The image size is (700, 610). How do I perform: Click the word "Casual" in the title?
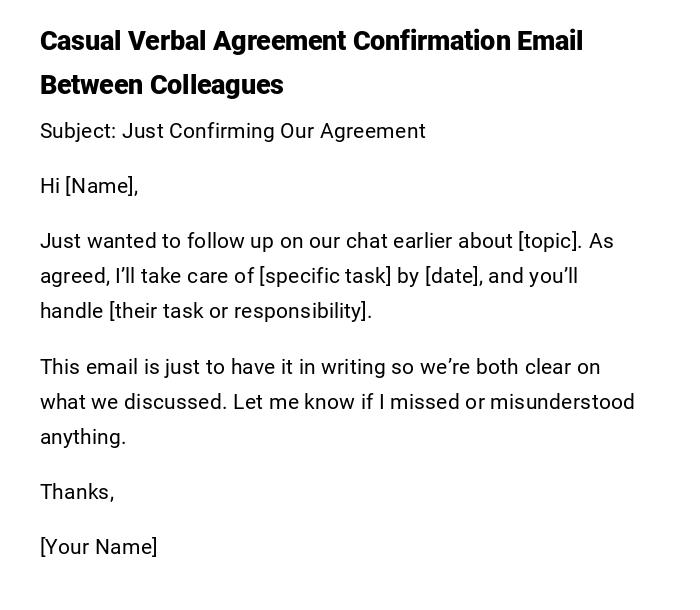[81, 41]
